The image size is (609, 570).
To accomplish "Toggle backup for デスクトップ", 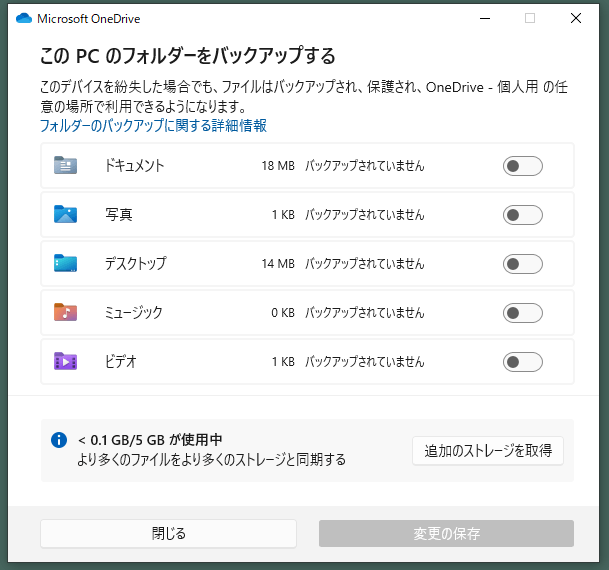I will 522,264.
